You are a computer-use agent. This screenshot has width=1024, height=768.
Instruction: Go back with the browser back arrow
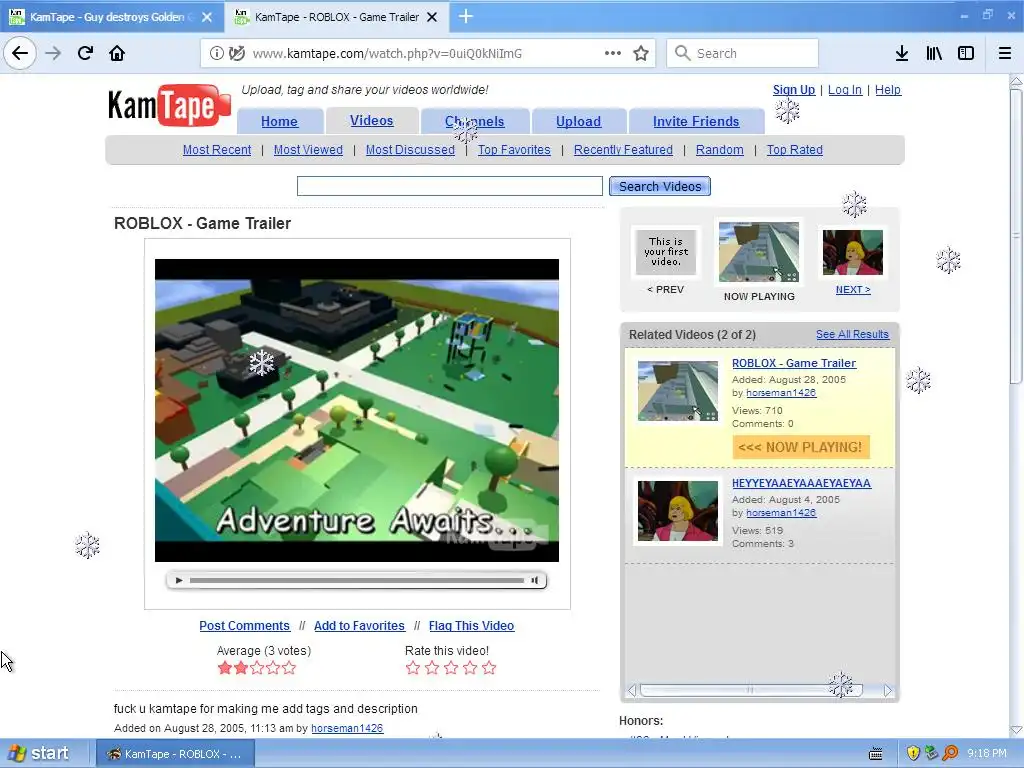pyautogui.click(x=20, y=53)
